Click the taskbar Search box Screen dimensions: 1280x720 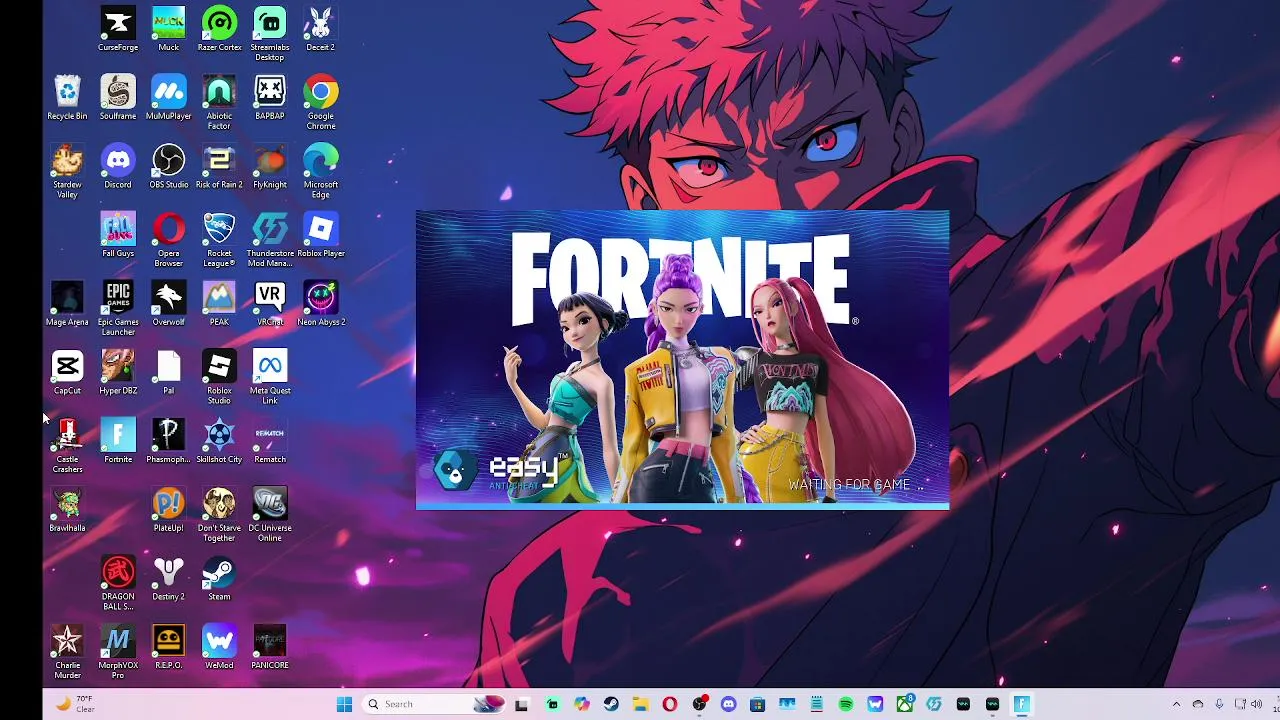coord(434,704)
